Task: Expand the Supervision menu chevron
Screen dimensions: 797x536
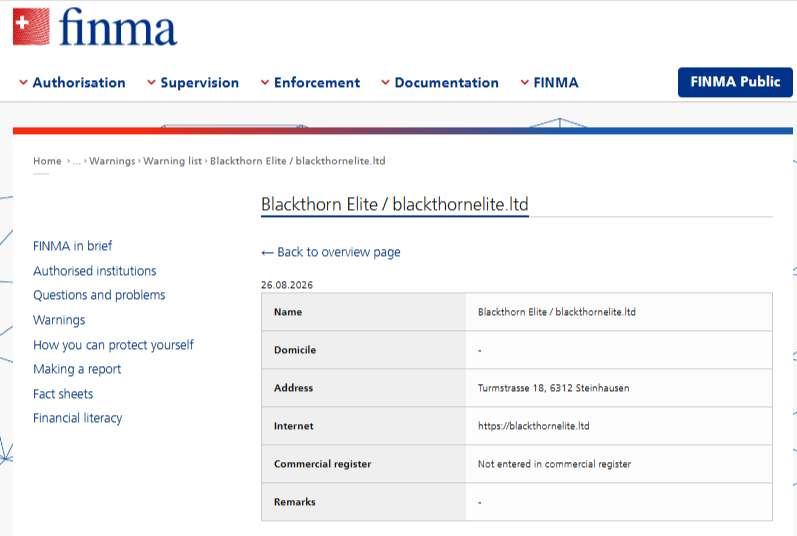Action: 151,82
